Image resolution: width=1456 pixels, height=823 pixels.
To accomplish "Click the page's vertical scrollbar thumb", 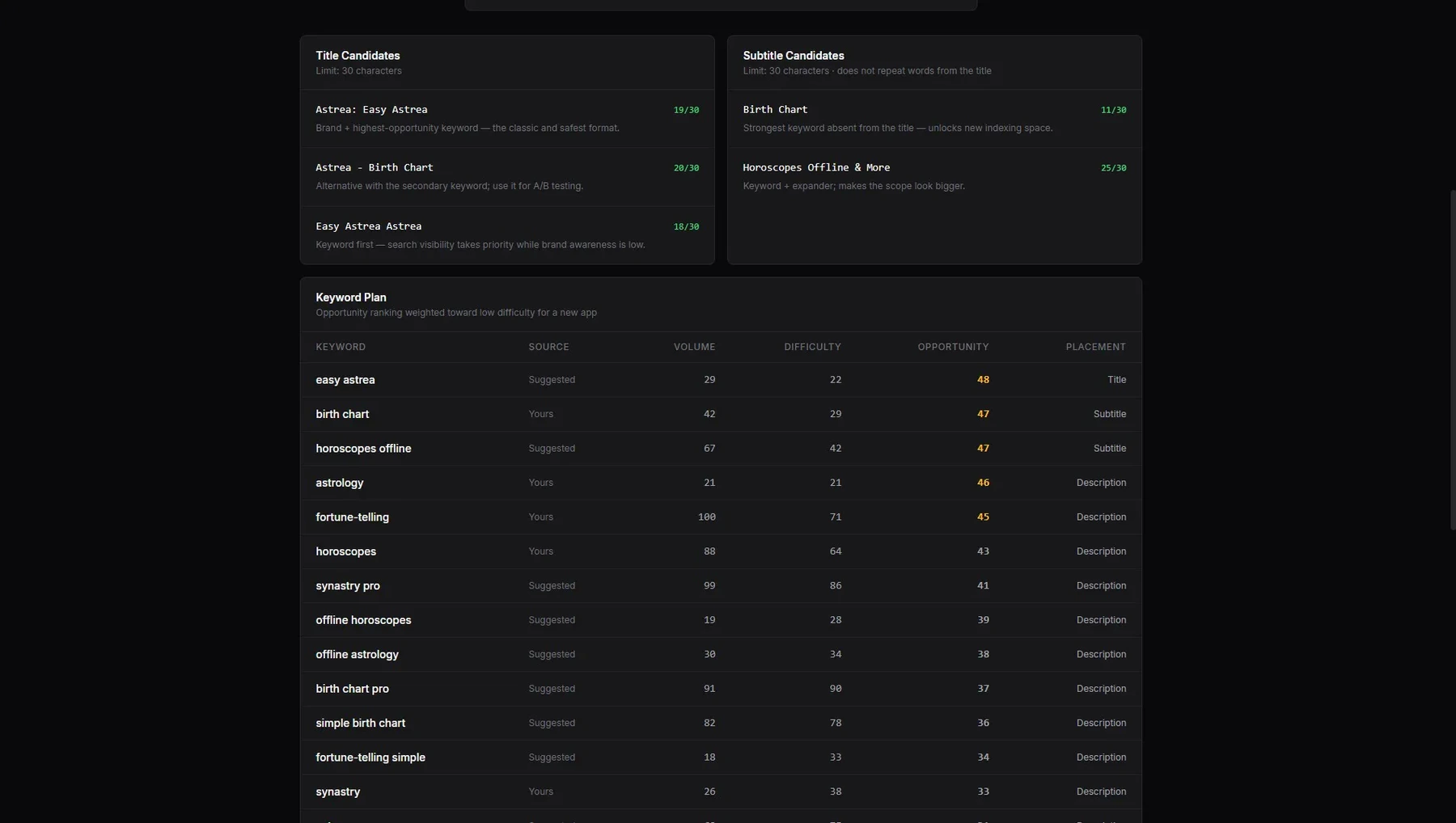I will click(1453, 360).
